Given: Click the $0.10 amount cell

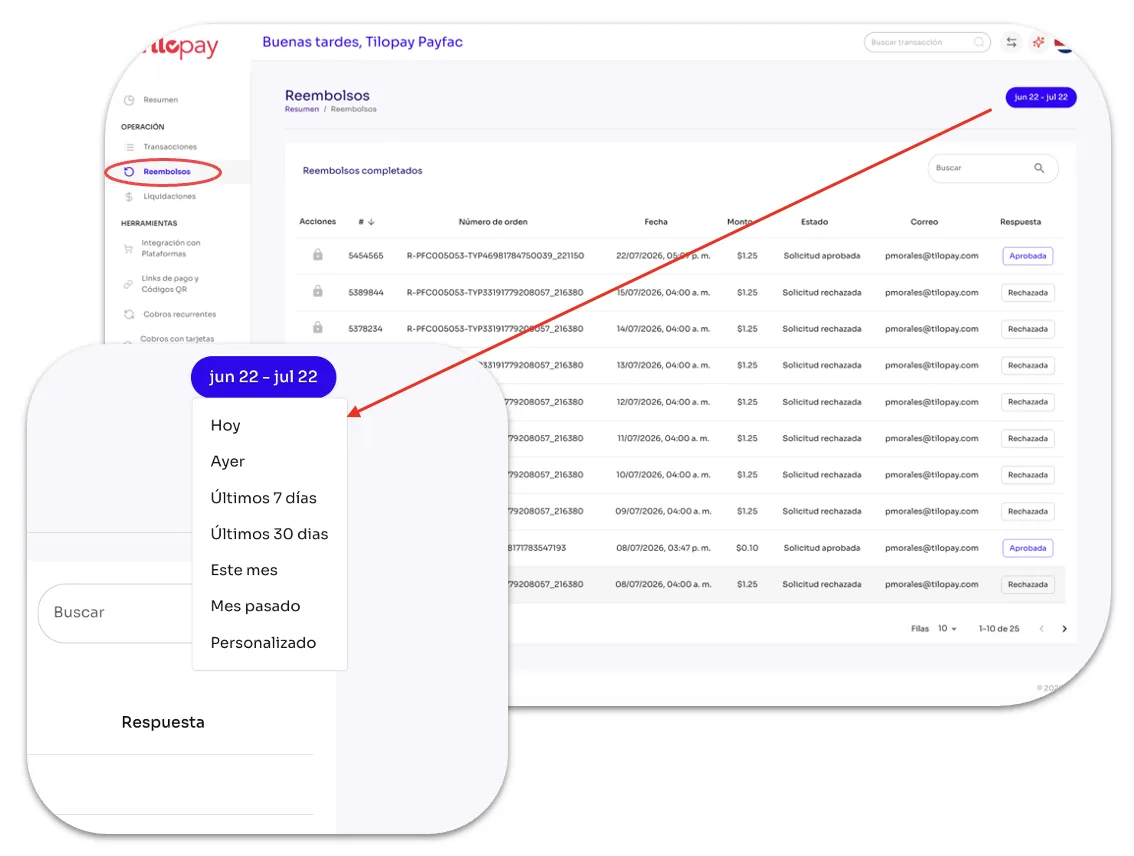Looking at the screenshot, I should (x=747, y=548).
